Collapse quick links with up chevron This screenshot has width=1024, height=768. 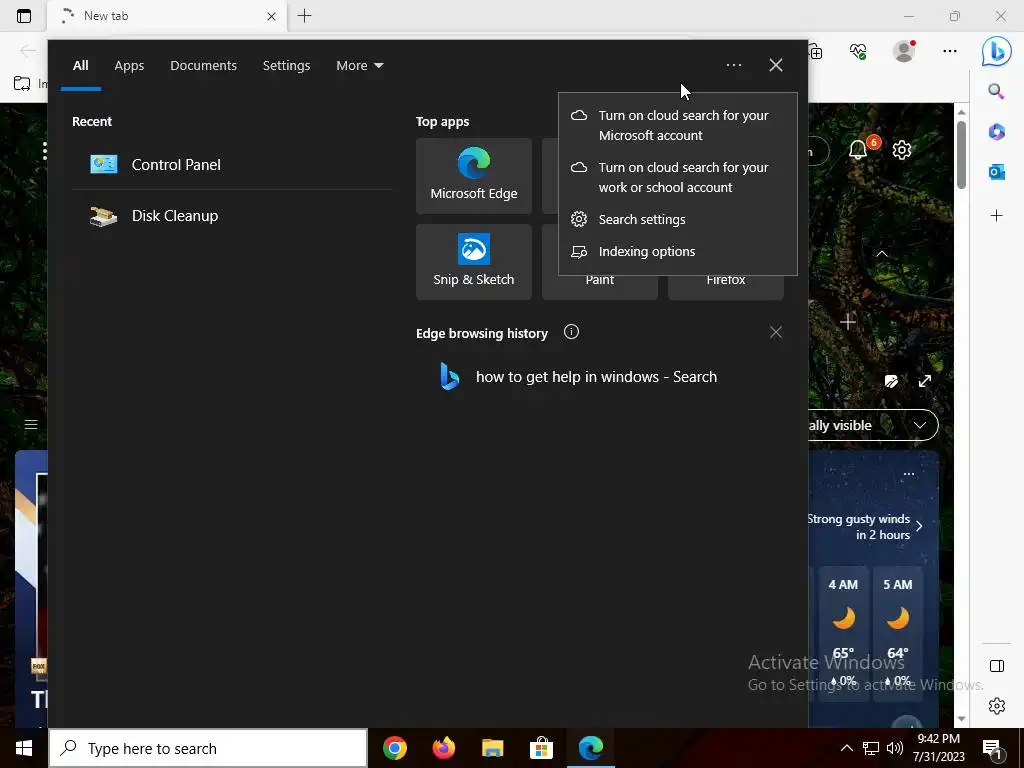882,253
